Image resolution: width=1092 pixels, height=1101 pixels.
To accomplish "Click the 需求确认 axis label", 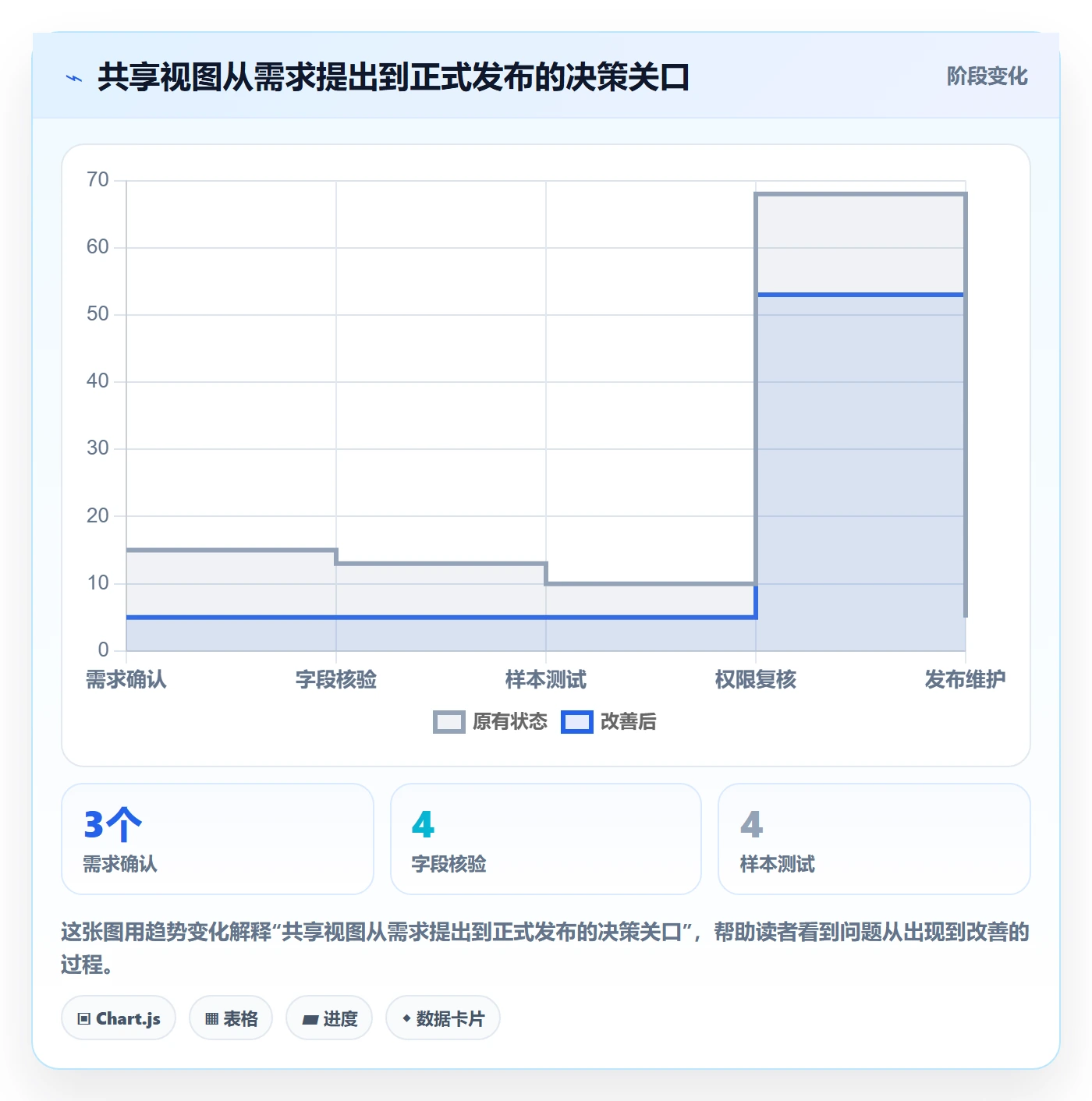I will click(126, 680).
